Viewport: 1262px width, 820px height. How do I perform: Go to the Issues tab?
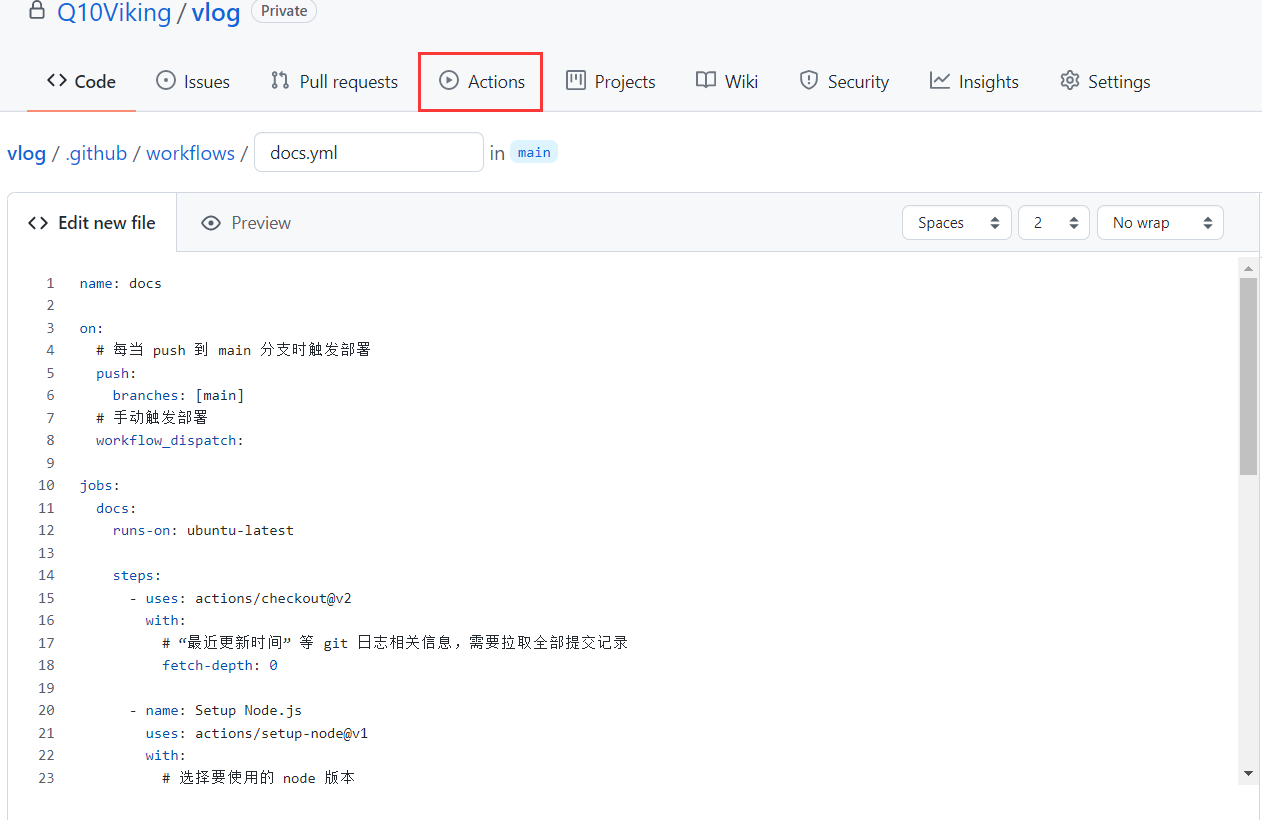click(x=193, y=82)
